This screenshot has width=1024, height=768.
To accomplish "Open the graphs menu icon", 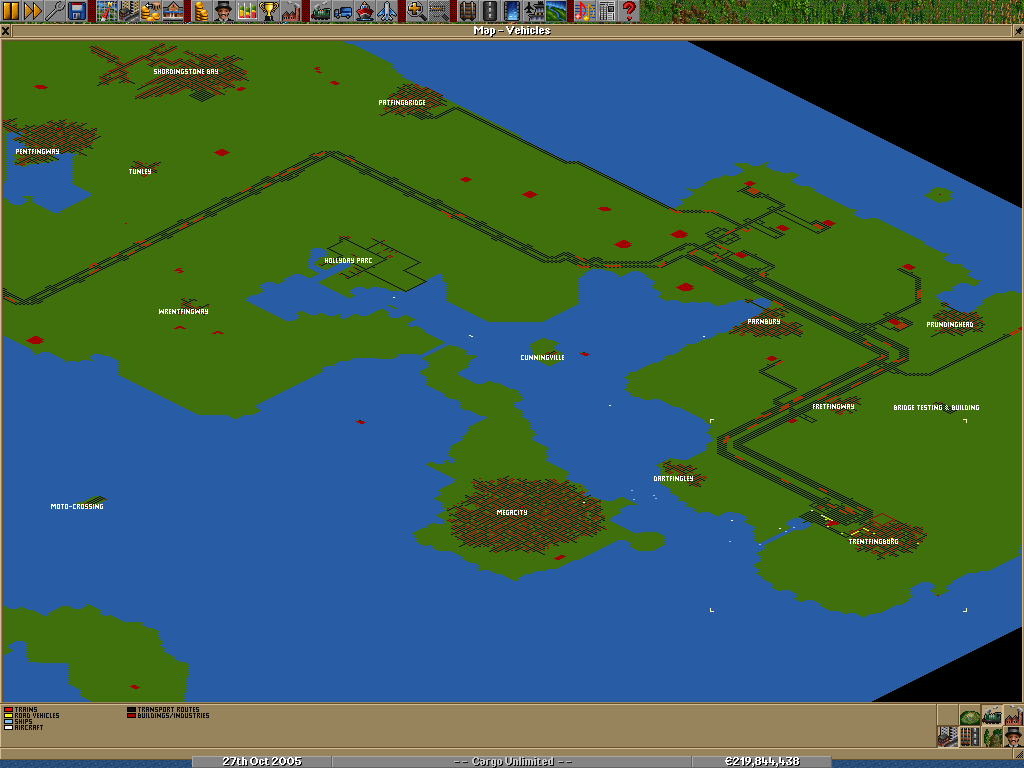I will coord(246,11).
